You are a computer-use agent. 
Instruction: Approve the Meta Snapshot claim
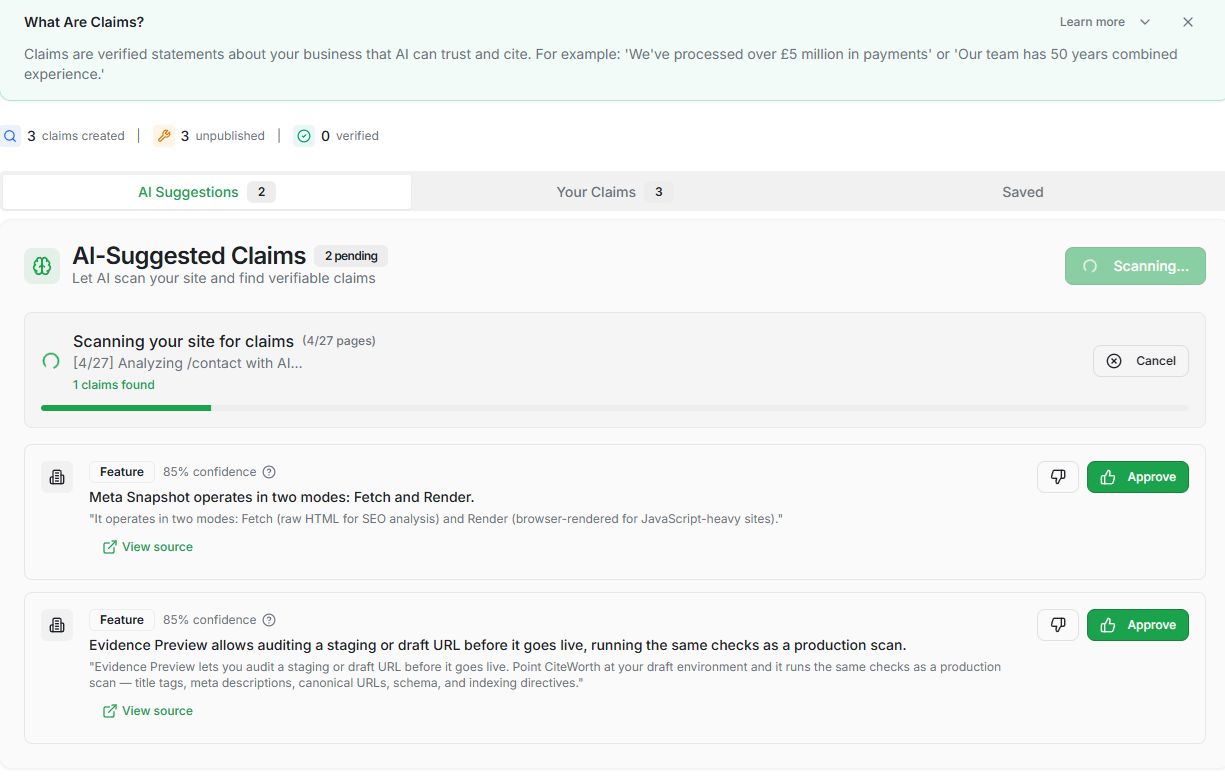(x=1137, y=477)
